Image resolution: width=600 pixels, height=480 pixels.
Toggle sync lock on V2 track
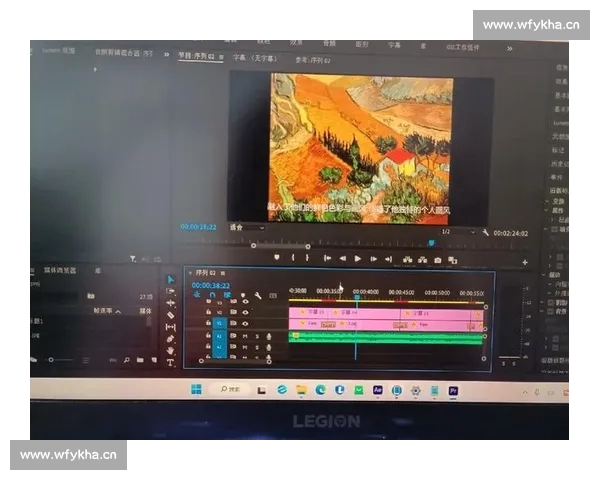coord(233,312)
